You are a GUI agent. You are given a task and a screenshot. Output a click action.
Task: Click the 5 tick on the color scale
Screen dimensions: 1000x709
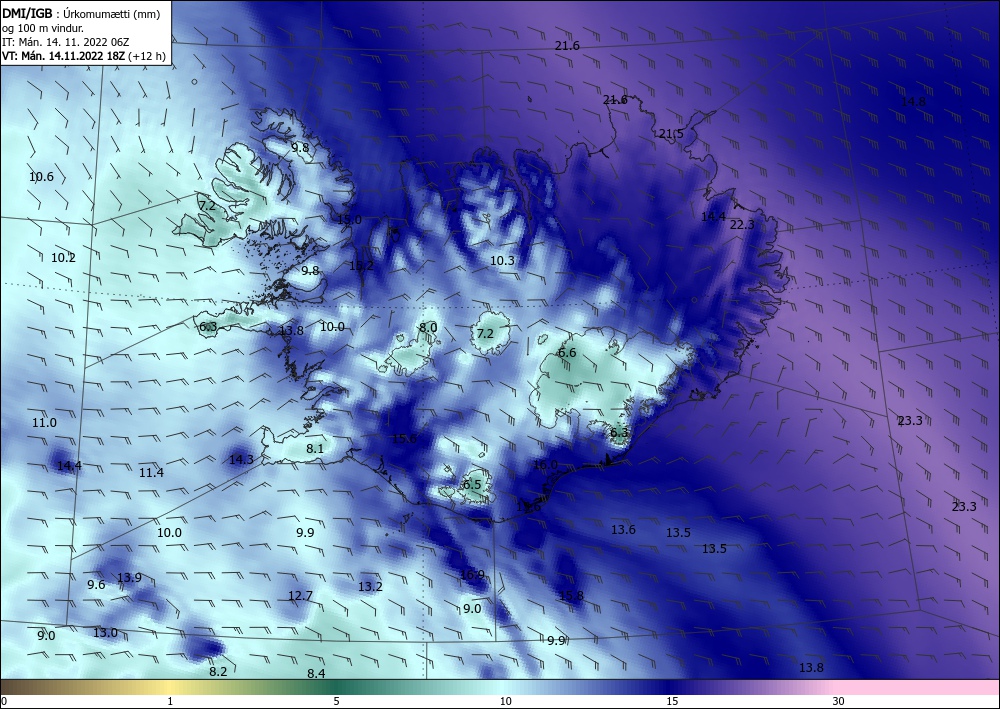coord(336,701)
